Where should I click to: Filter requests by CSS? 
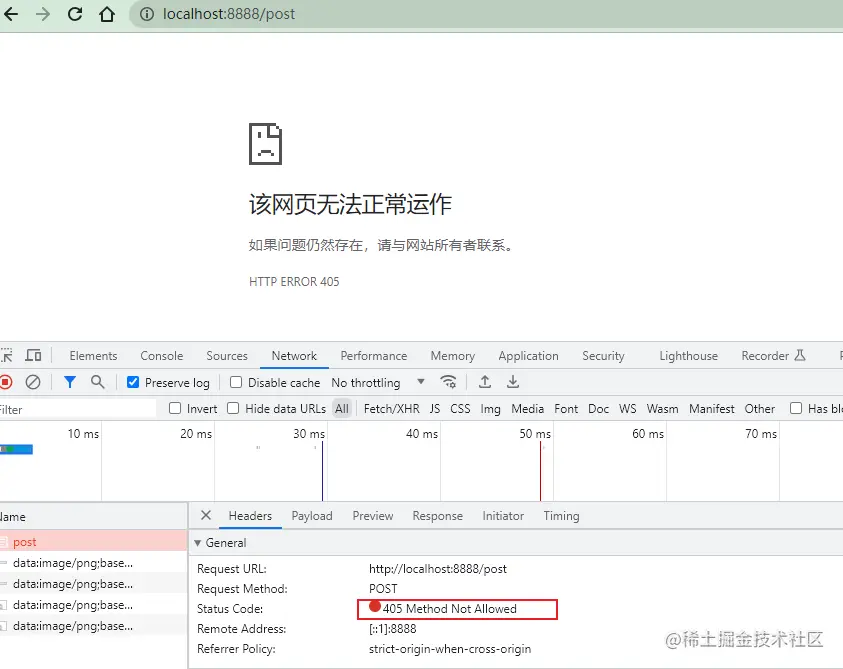[460, 409]
